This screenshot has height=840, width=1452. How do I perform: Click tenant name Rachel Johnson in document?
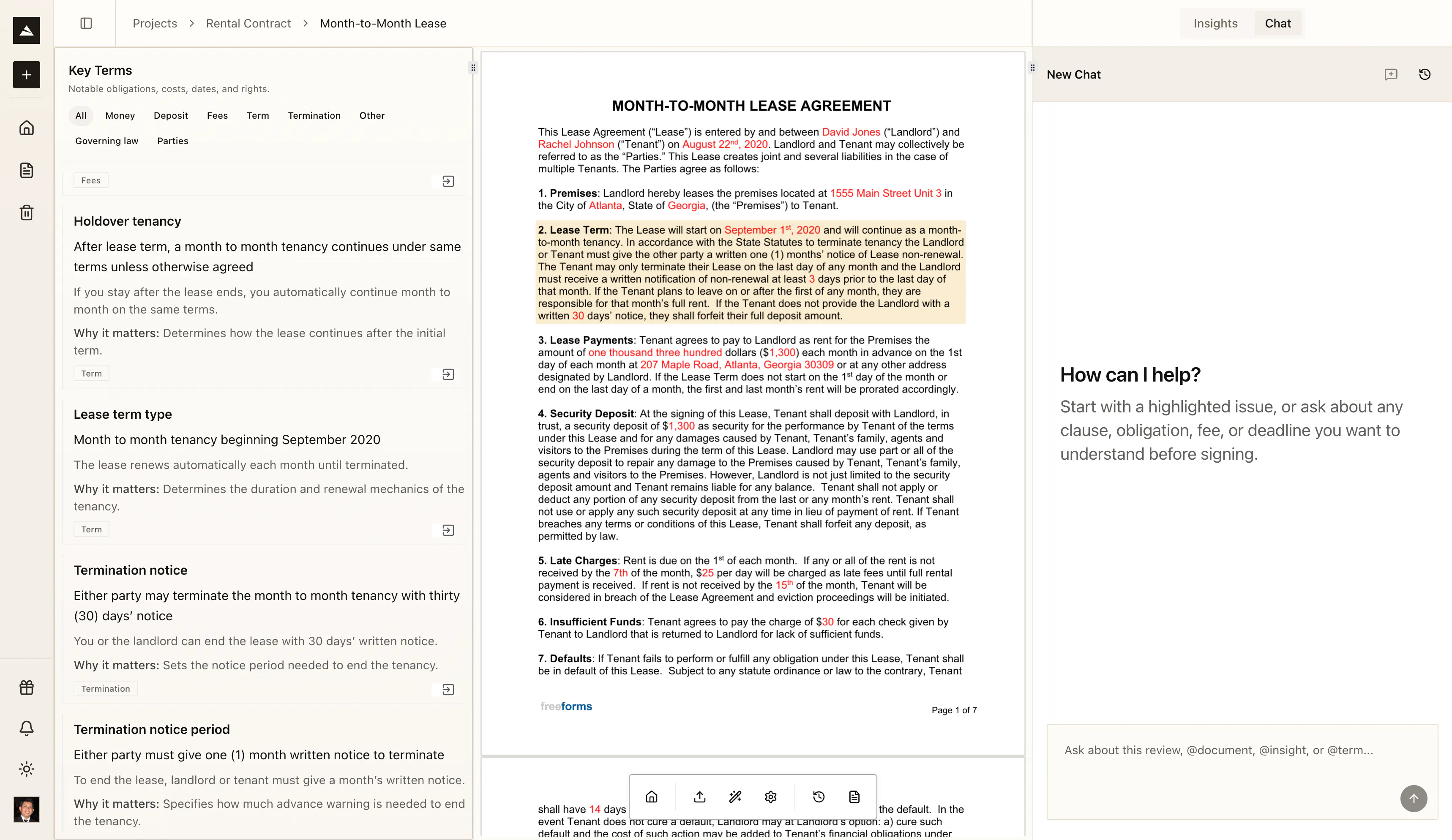(576, 144)
